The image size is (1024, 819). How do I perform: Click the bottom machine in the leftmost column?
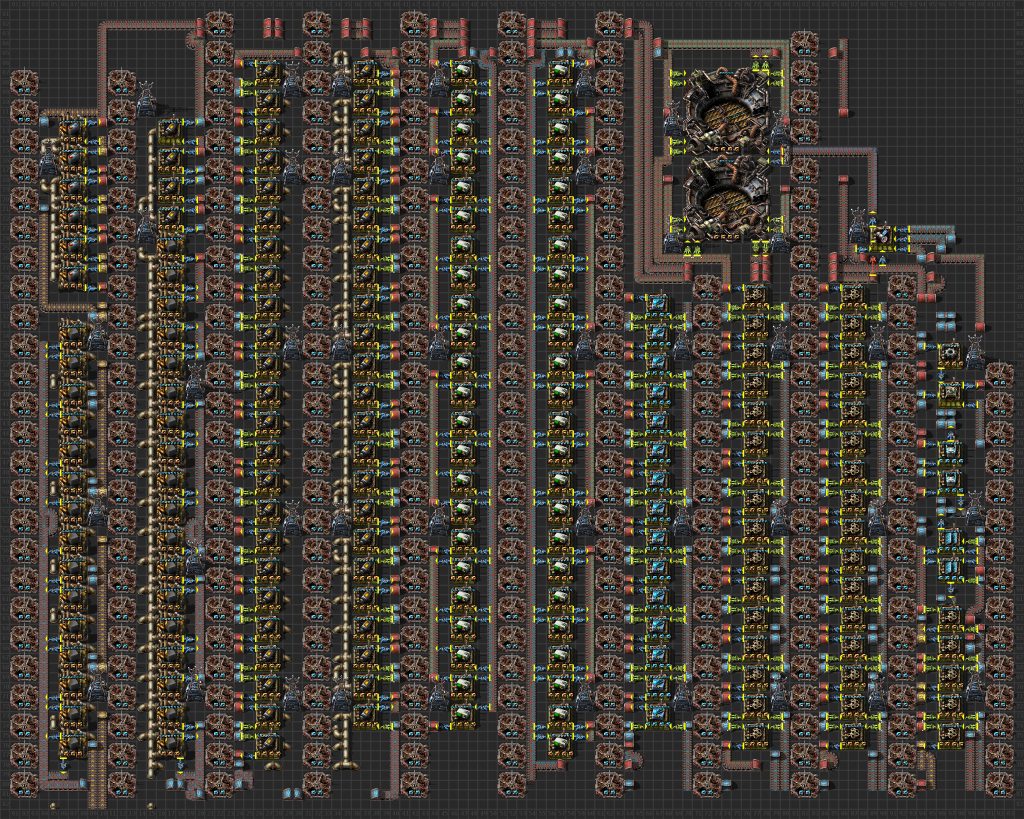(72, 745)
